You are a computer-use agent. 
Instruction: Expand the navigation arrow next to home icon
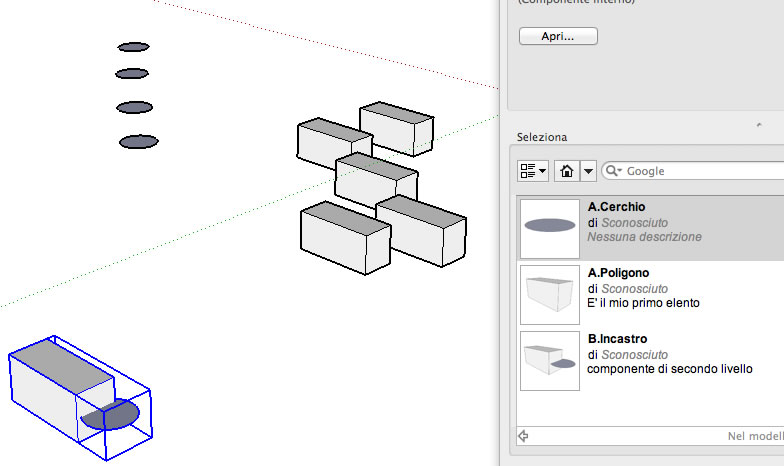pos(588,171)
